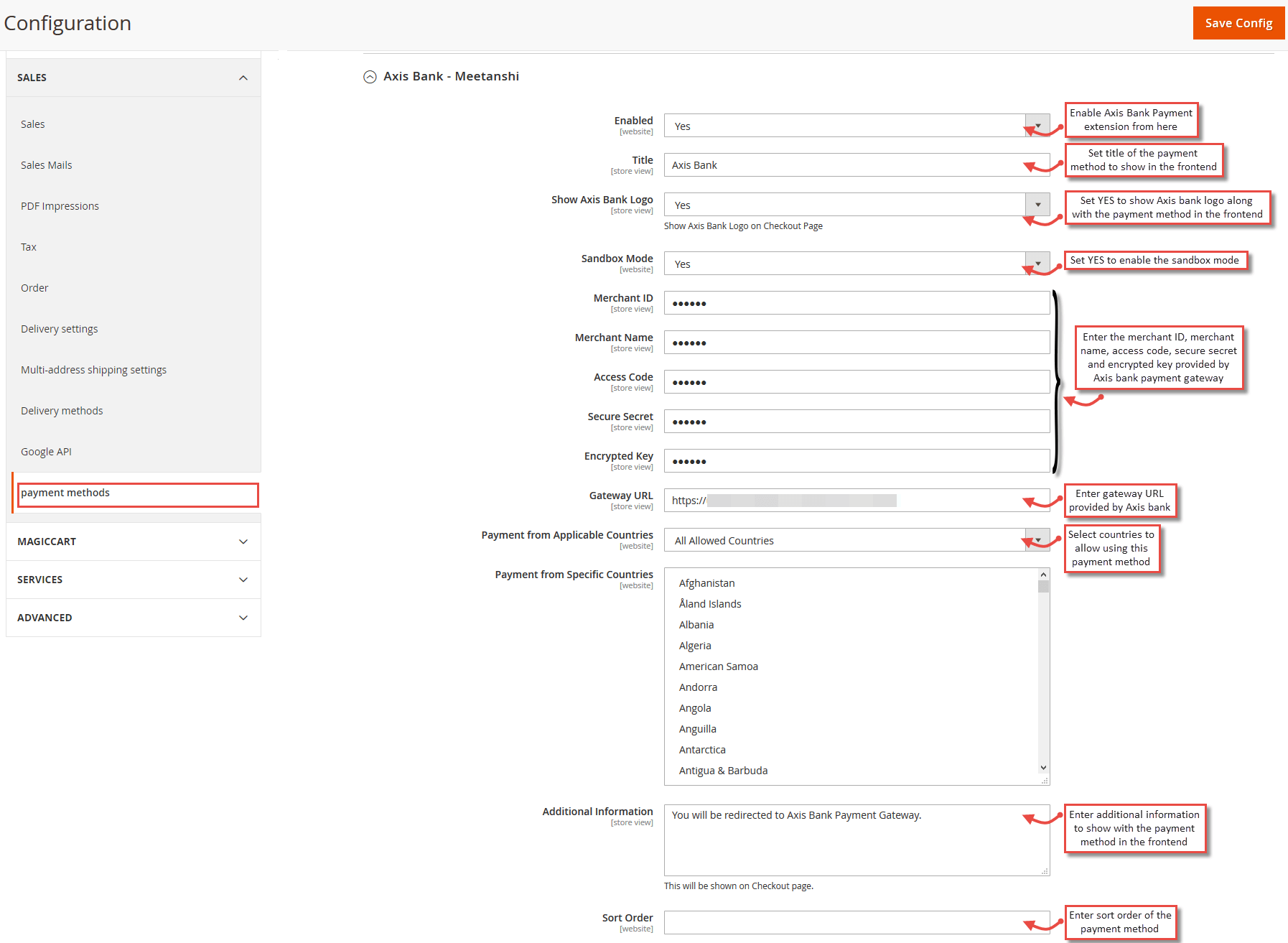Click the Sort Order input field

tap(854, 922)
